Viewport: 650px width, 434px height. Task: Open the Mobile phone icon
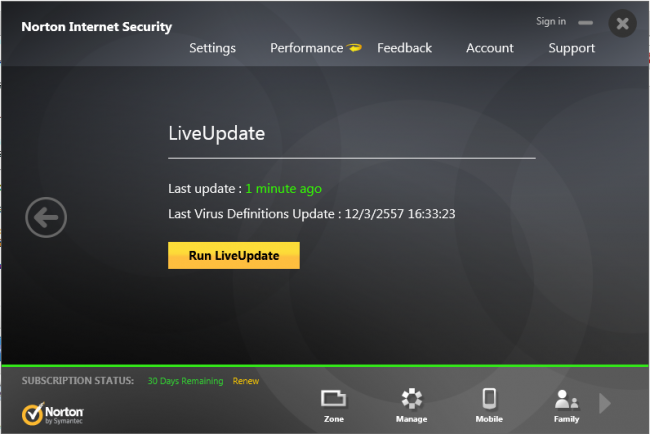(489, 405)
